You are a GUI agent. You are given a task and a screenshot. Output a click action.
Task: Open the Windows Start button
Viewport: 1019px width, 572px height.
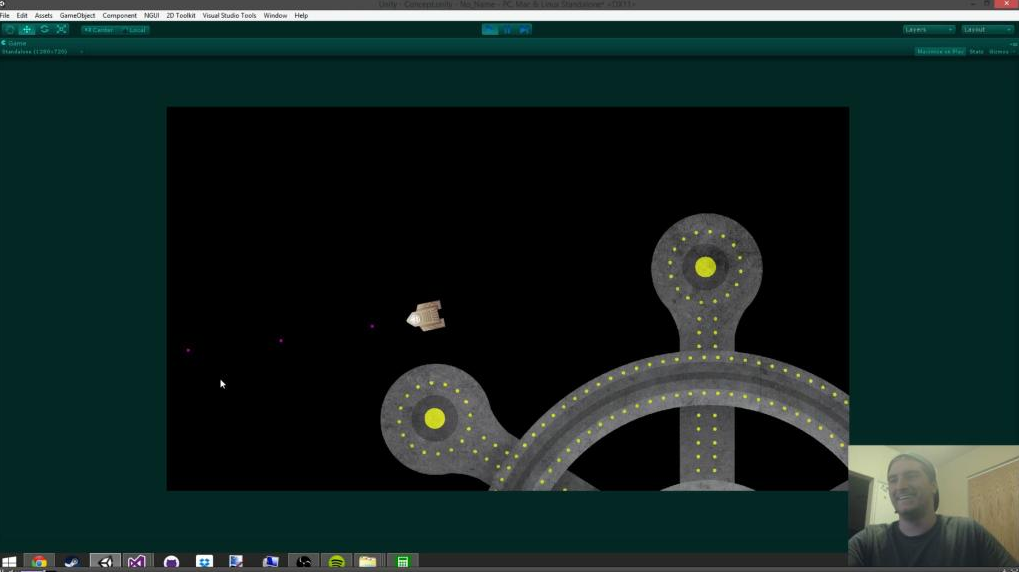[9, 562]
